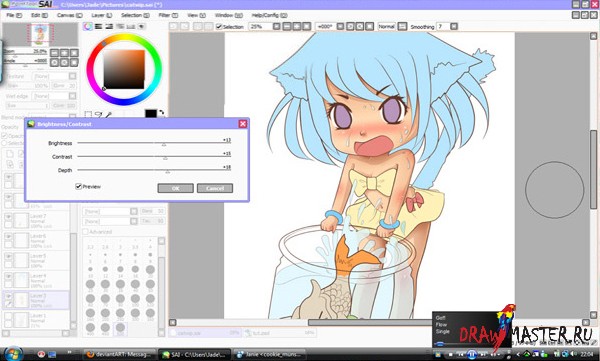This screenshot has width=600, height=361.
Task: Show Layer 1 via visibility box
Action: click(x=8, y=315)
